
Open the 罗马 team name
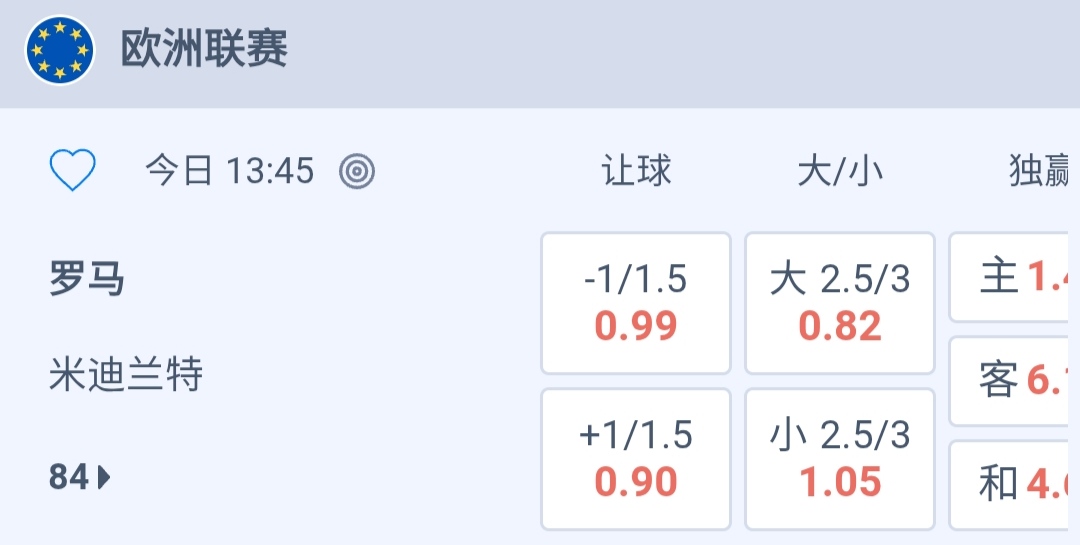87,279
